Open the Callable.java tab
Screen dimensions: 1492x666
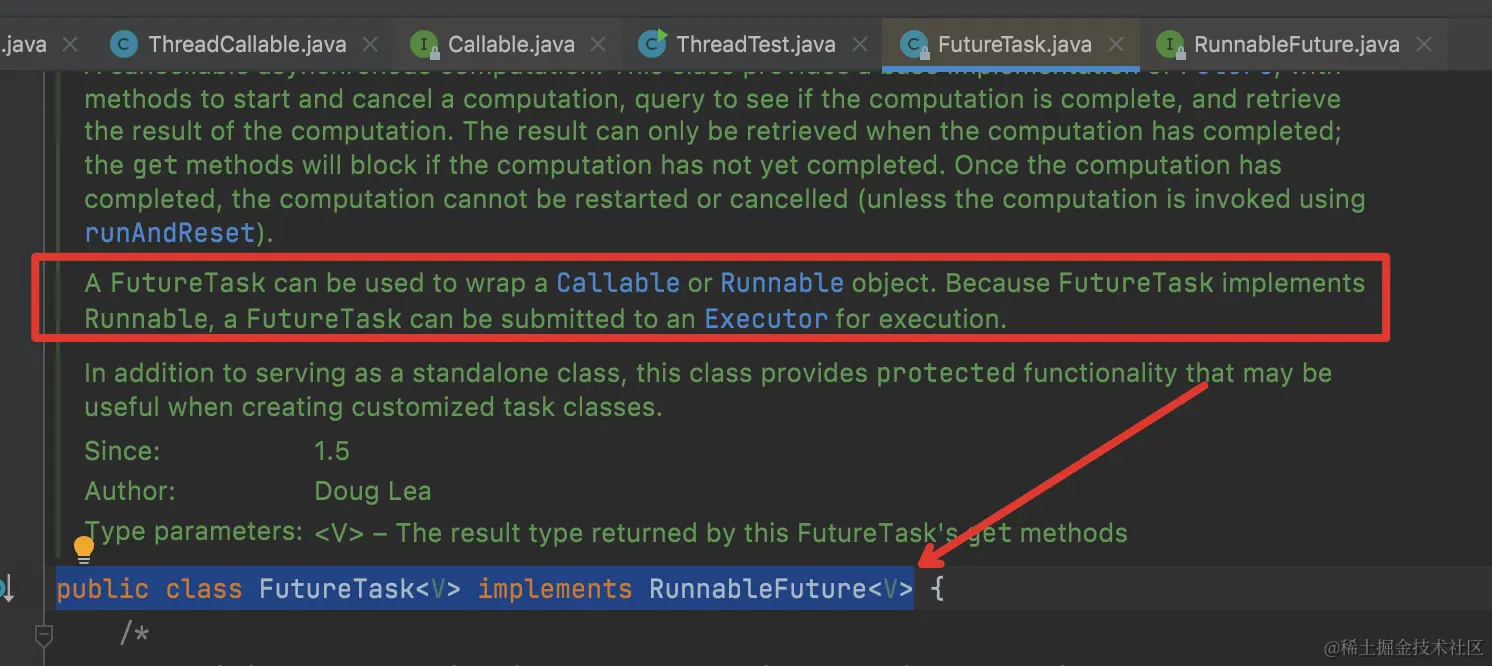510,44
